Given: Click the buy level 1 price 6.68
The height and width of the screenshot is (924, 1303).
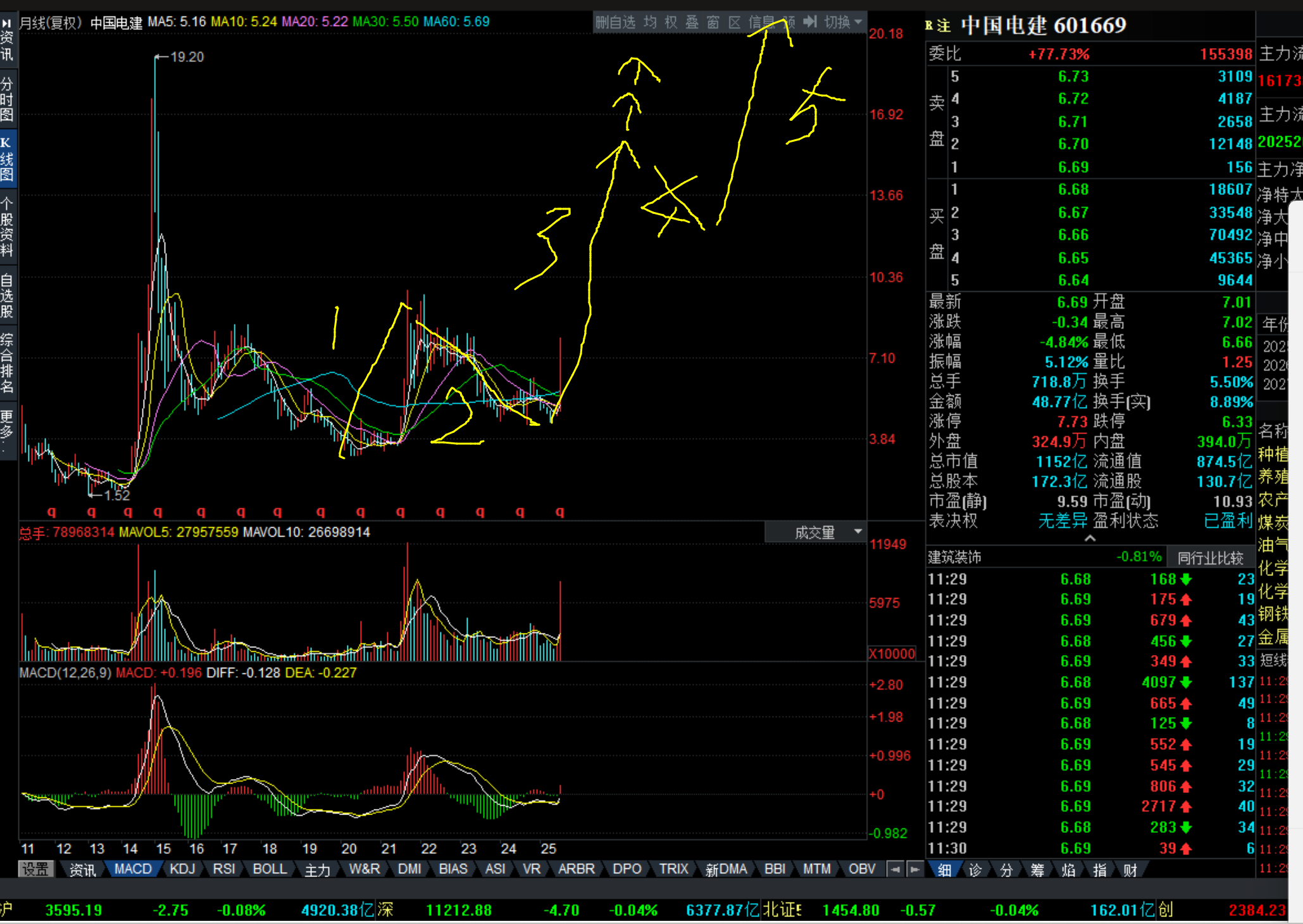Looking at the screenshot, I should pyautogui.click(x=1073, y=189).
